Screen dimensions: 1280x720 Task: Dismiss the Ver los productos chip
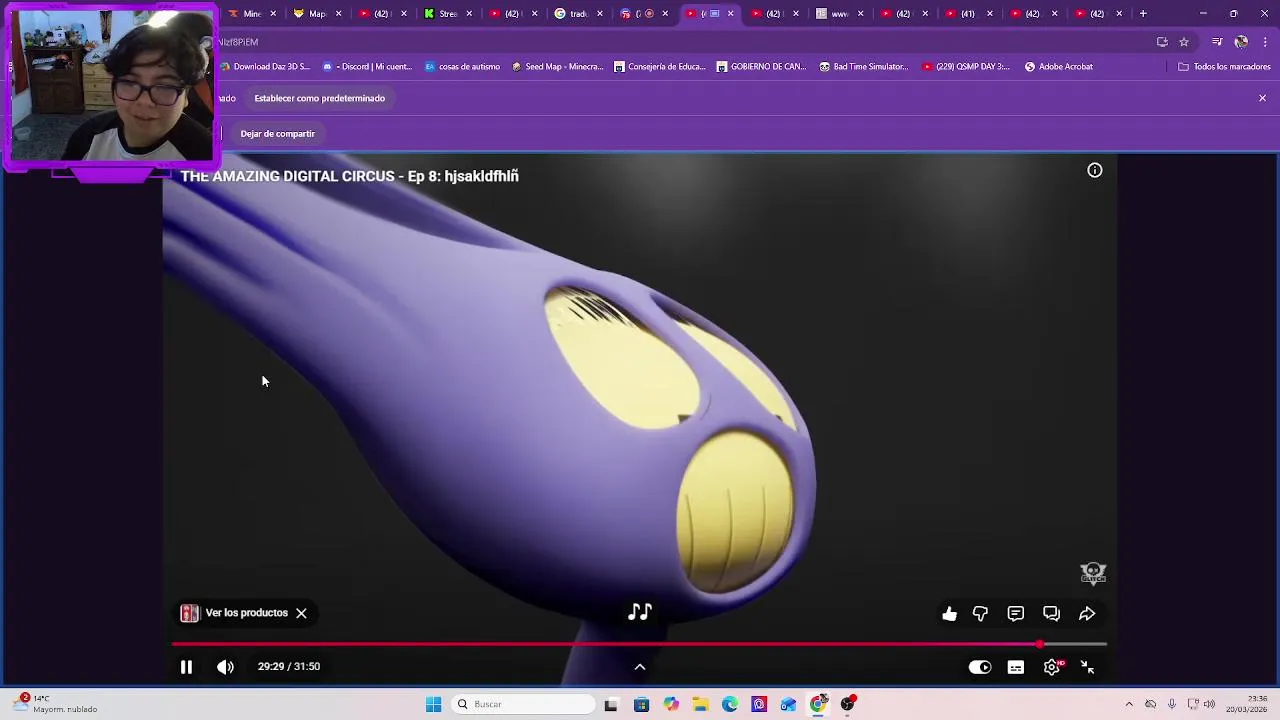point(301,613)
